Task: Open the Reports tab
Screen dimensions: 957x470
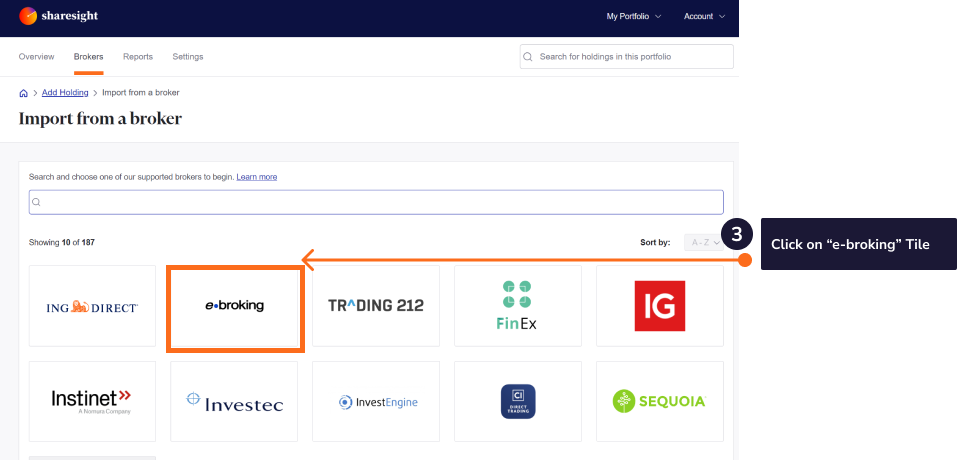Action: point(138,57)
